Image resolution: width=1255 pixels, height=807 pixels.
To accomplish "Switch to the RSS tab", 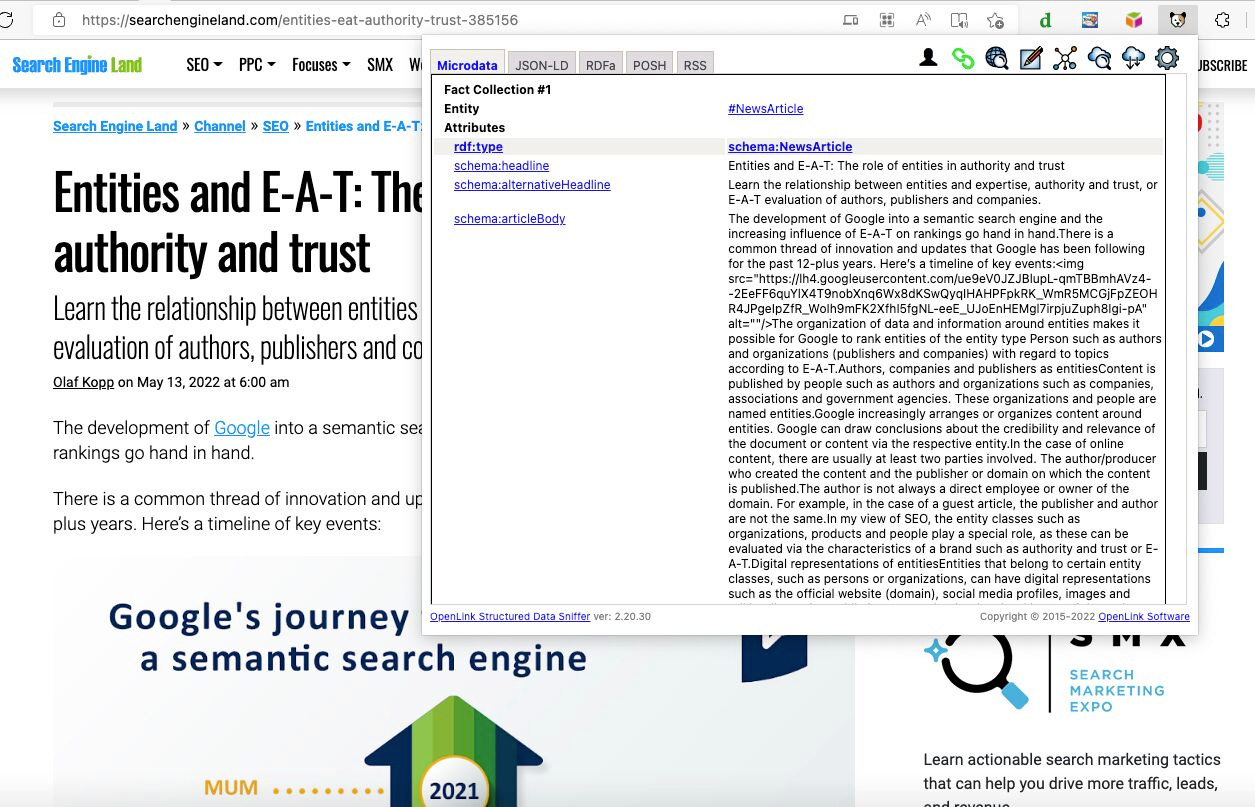I will pos(695,65).
